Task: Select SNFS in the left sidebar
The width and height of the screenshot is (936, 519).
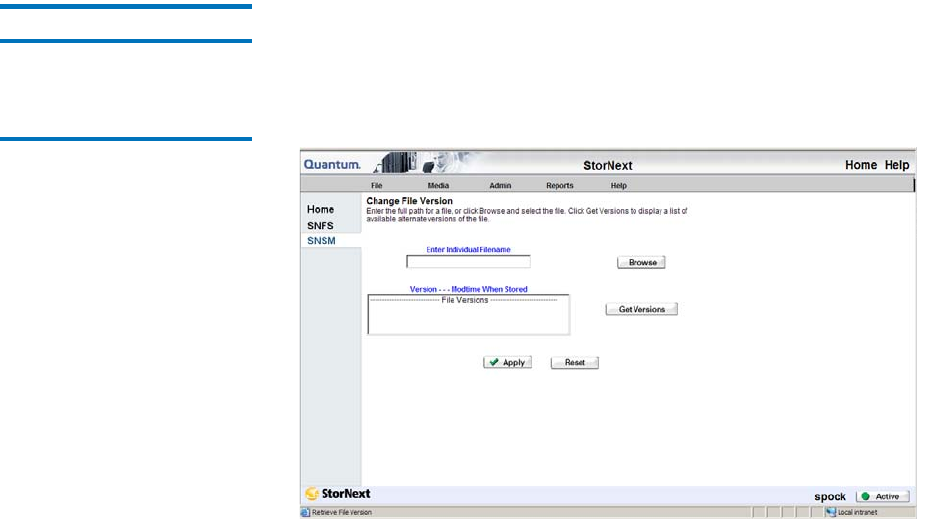Action: tap(320, 226)
